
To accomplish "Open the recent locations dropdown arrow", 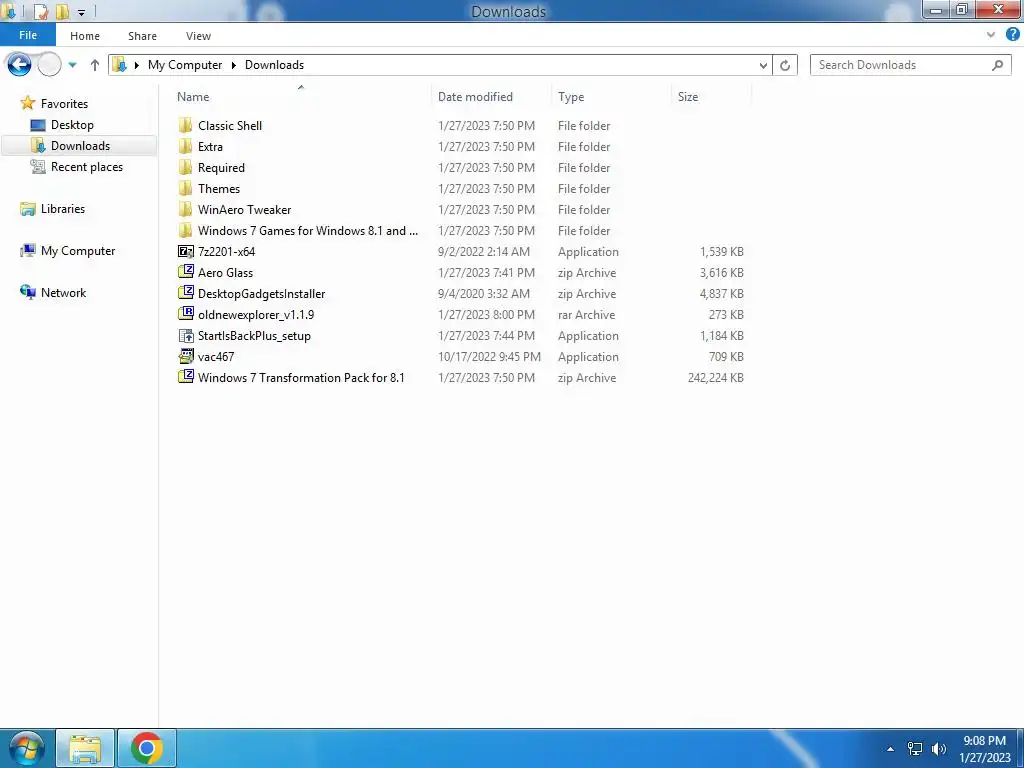I will (x=72, y=65).
